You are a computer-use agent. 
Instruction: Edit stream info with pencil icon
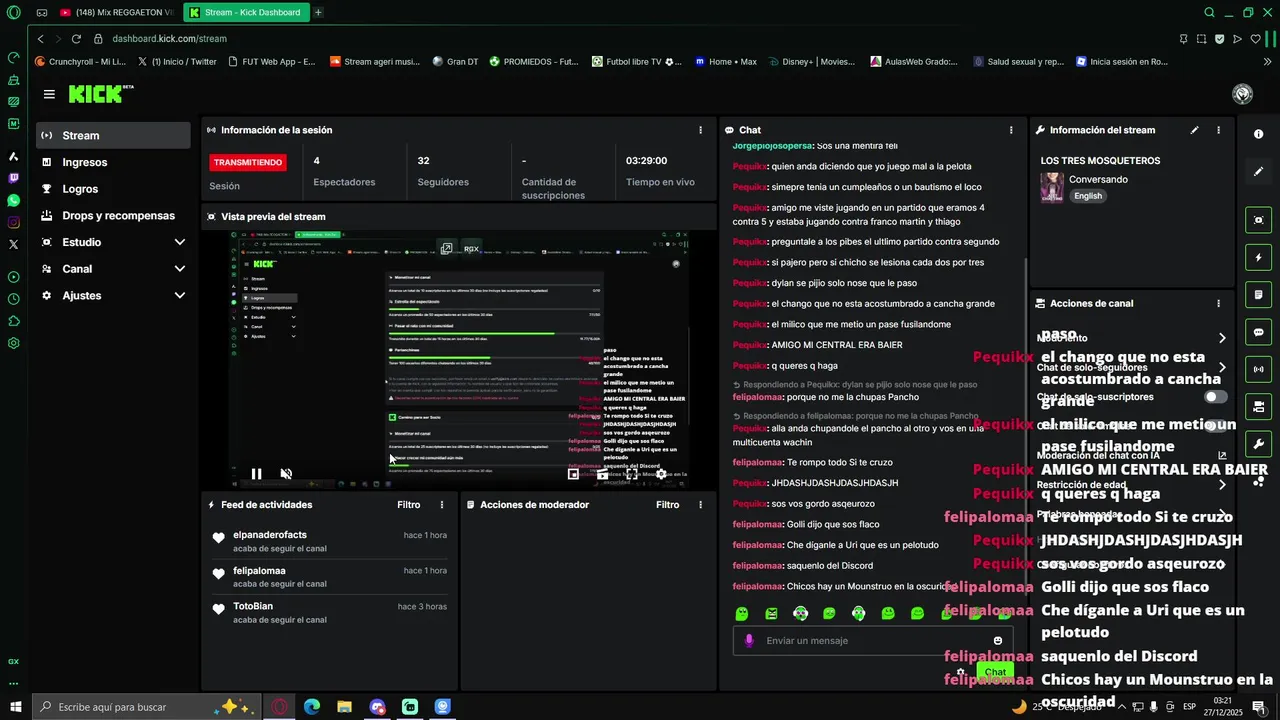pos(1194,130)
